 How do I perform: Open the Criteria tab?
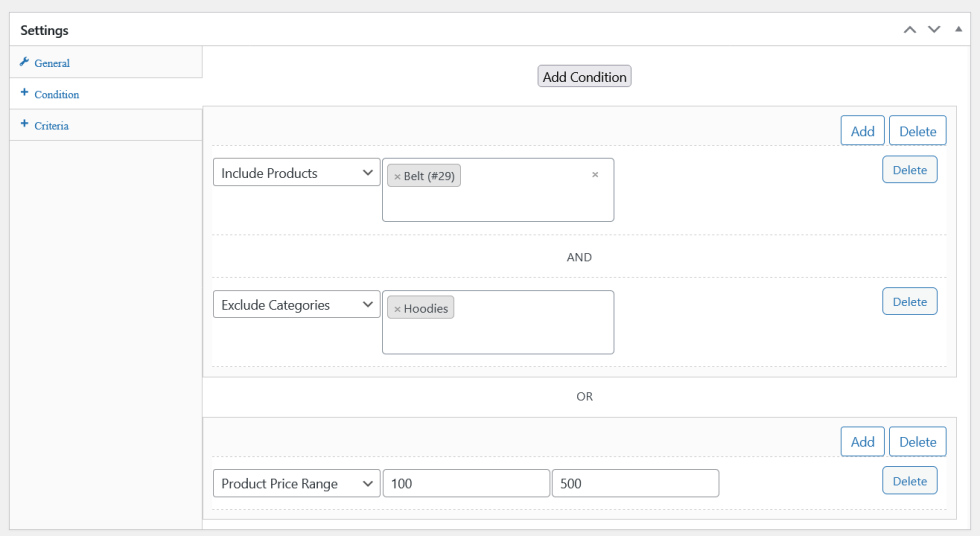[x=51, y=126]
